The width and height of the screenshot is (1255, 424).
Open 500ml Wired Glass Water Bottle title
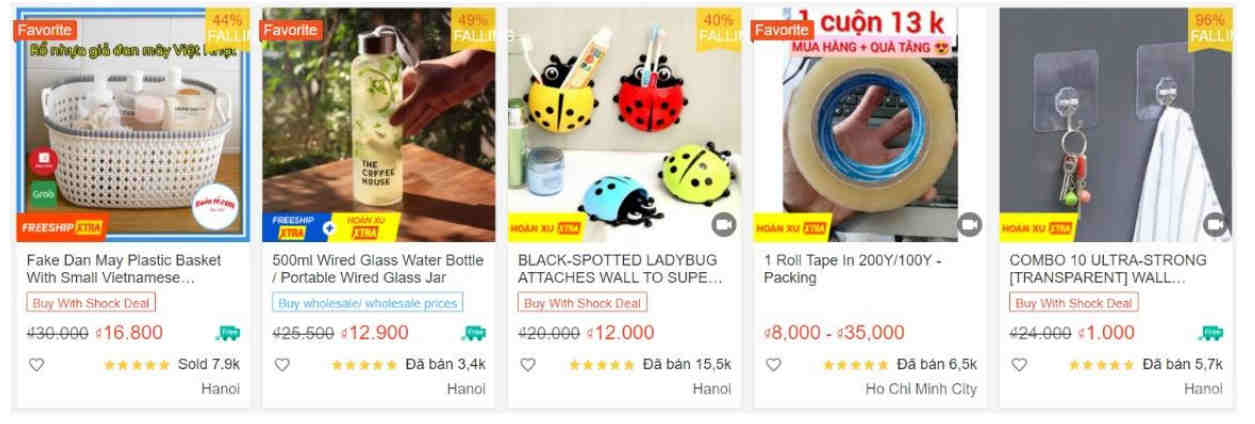pos(378,269)
